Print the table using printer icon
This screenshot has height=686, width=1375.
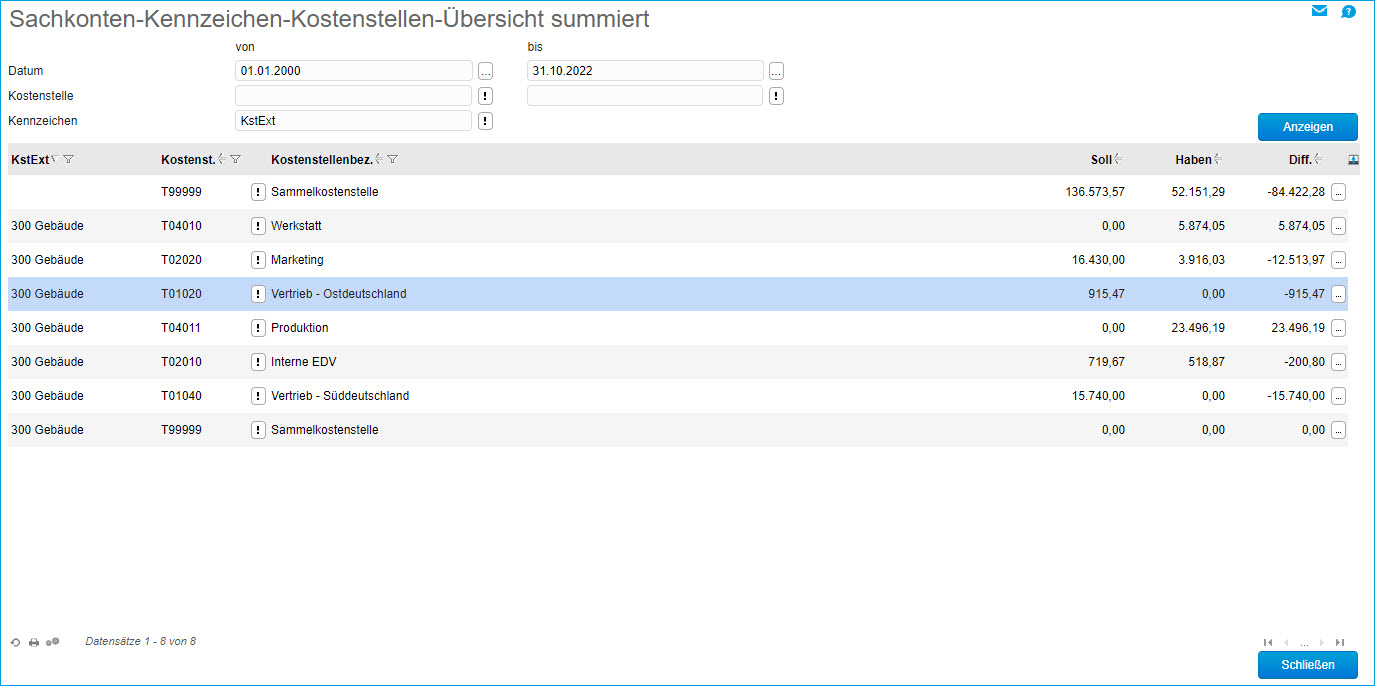coord(34,642)
